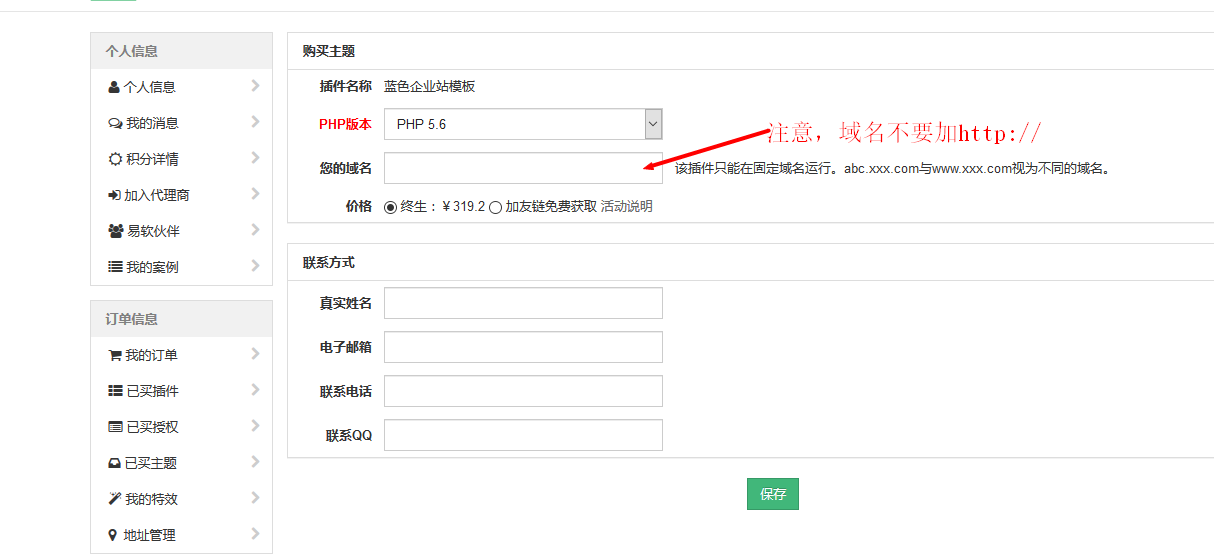Open 我的案例 sidebar entry

(152, 267)
